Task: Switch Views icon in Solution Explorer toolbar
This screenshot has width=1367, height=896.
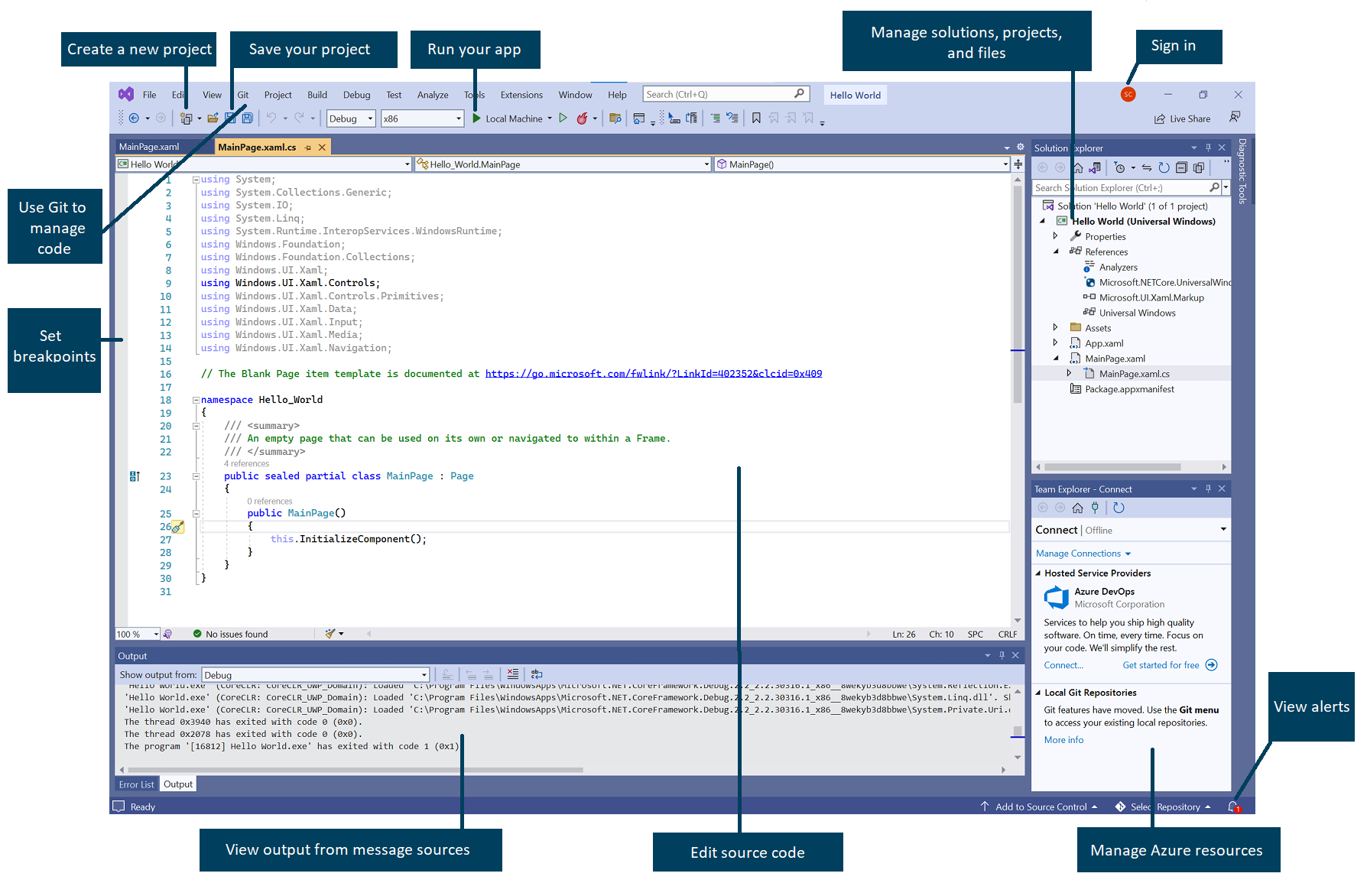Action: tap(1095, 167)
